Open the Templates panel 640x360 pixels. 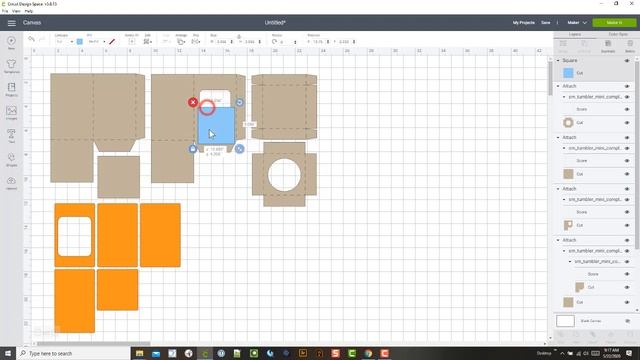pyautogui.click(x=11, y=66)
